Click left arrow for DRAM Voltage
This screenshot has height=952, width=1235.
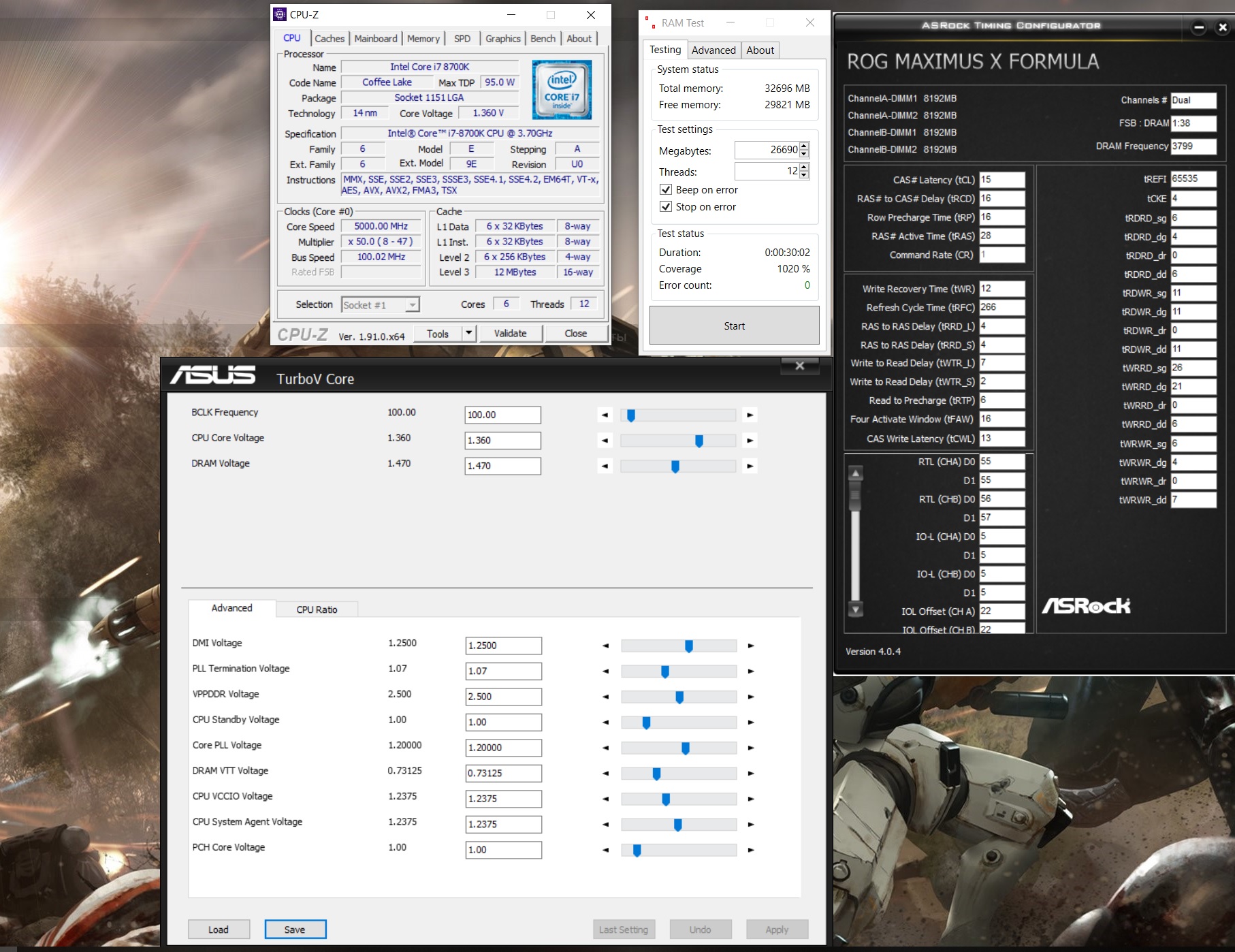click(x=605, y=466)
